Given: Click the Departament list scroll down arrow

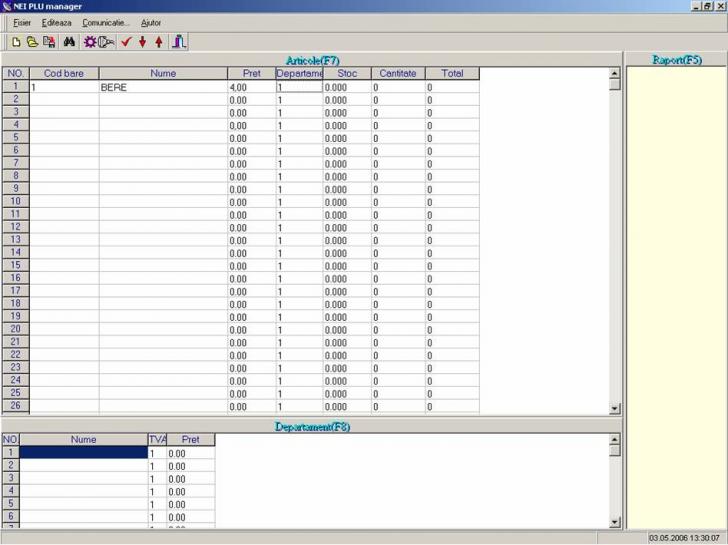Looking at the screenshot, I should pos(615,522).
